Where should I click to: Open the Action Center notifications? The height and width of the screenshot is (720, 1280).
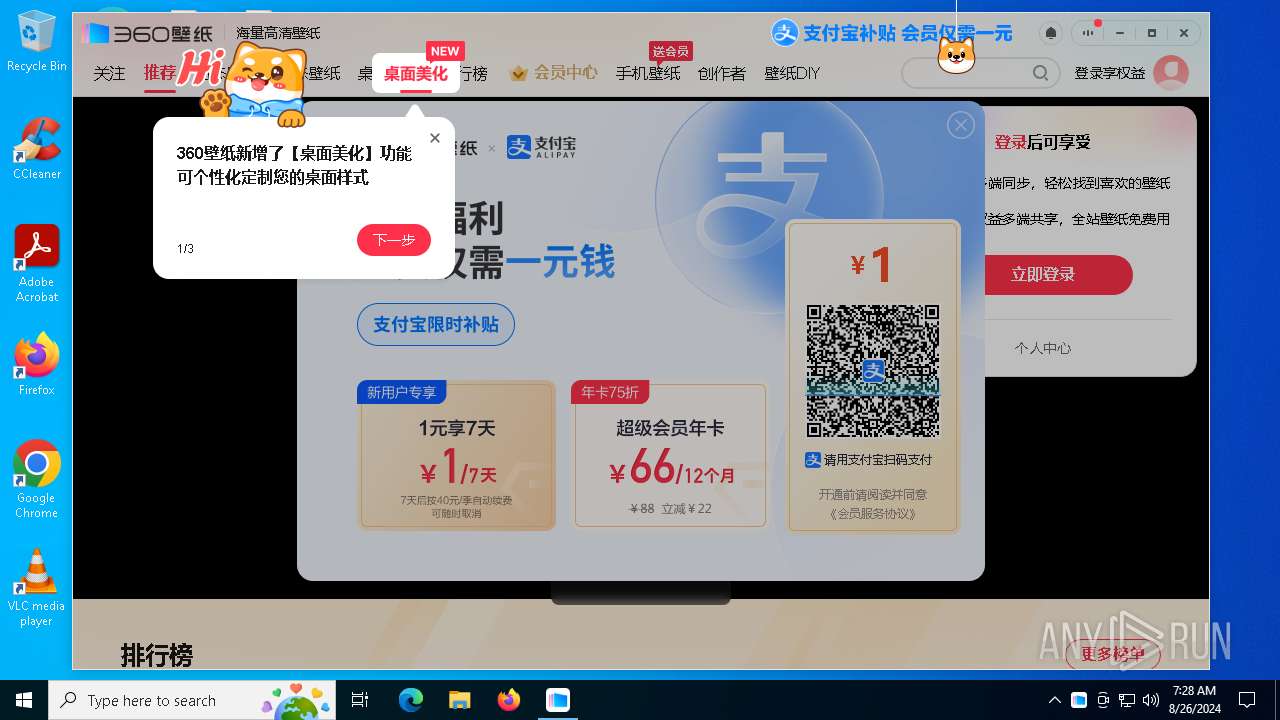(x=1247, y=700)
